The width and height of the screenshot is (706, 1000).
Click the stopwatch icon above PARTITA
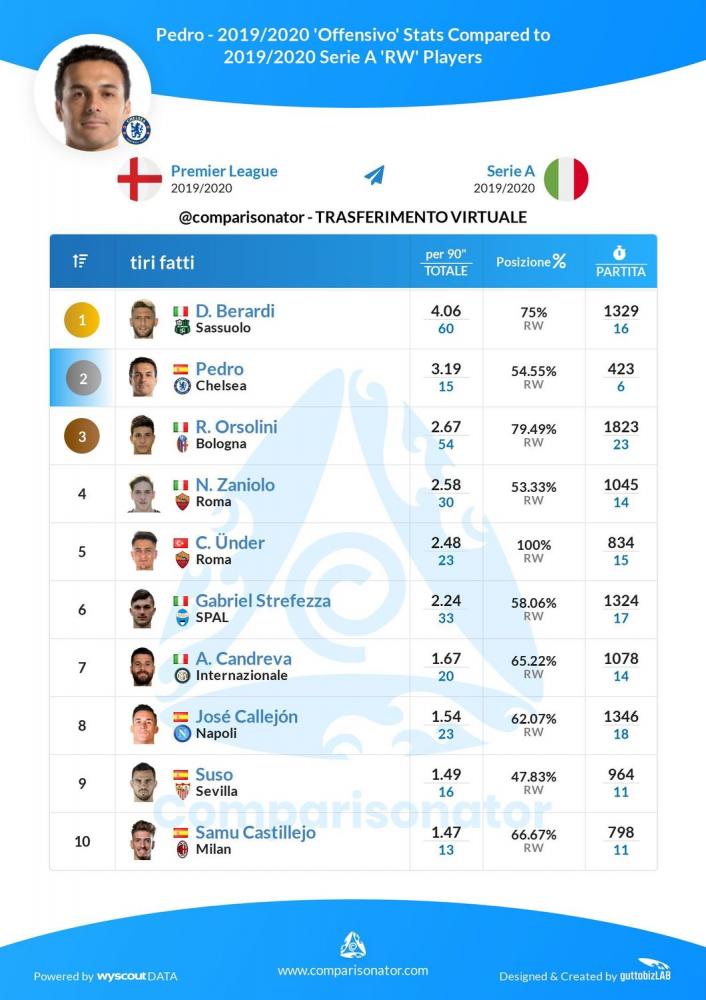619,253
